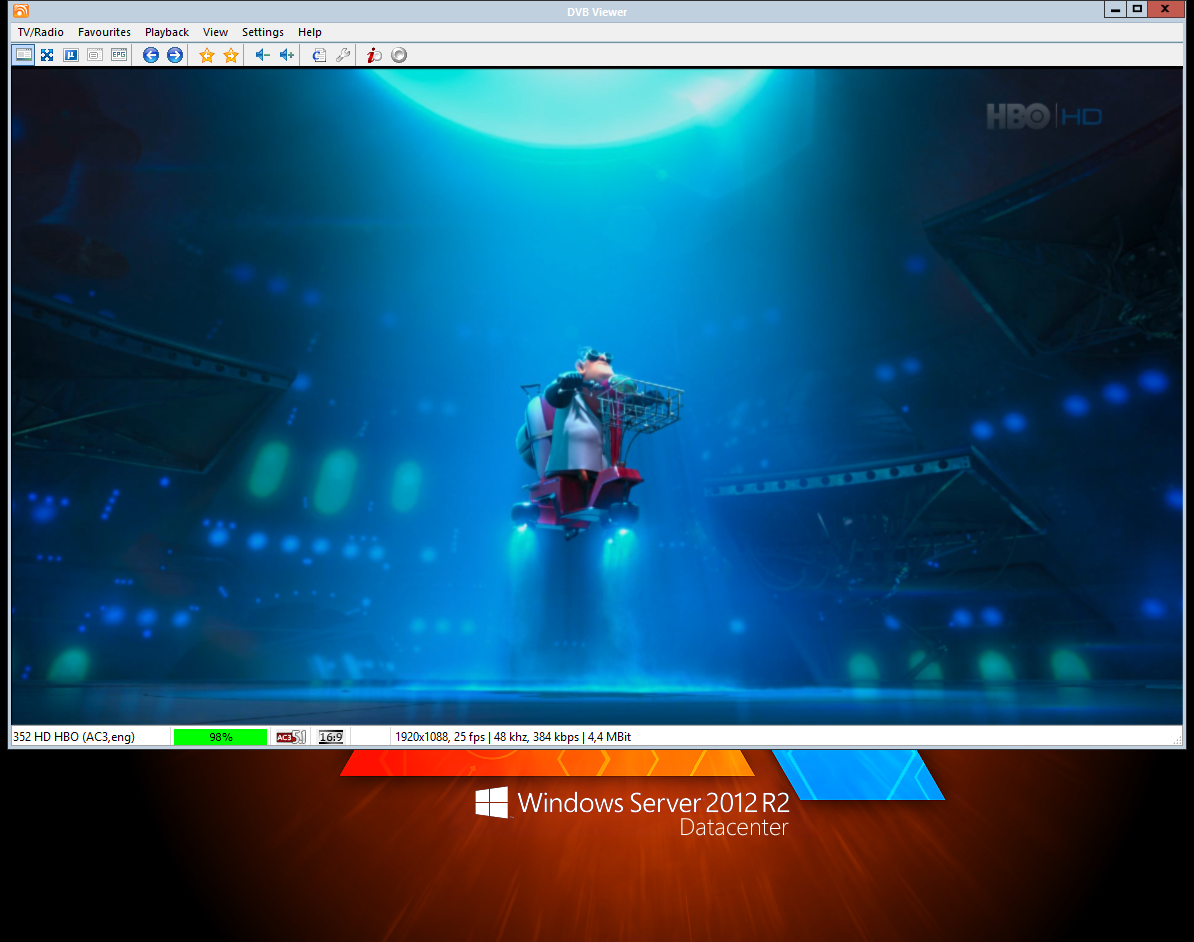
Task: Show channel info icon
Action: point(374,55)
